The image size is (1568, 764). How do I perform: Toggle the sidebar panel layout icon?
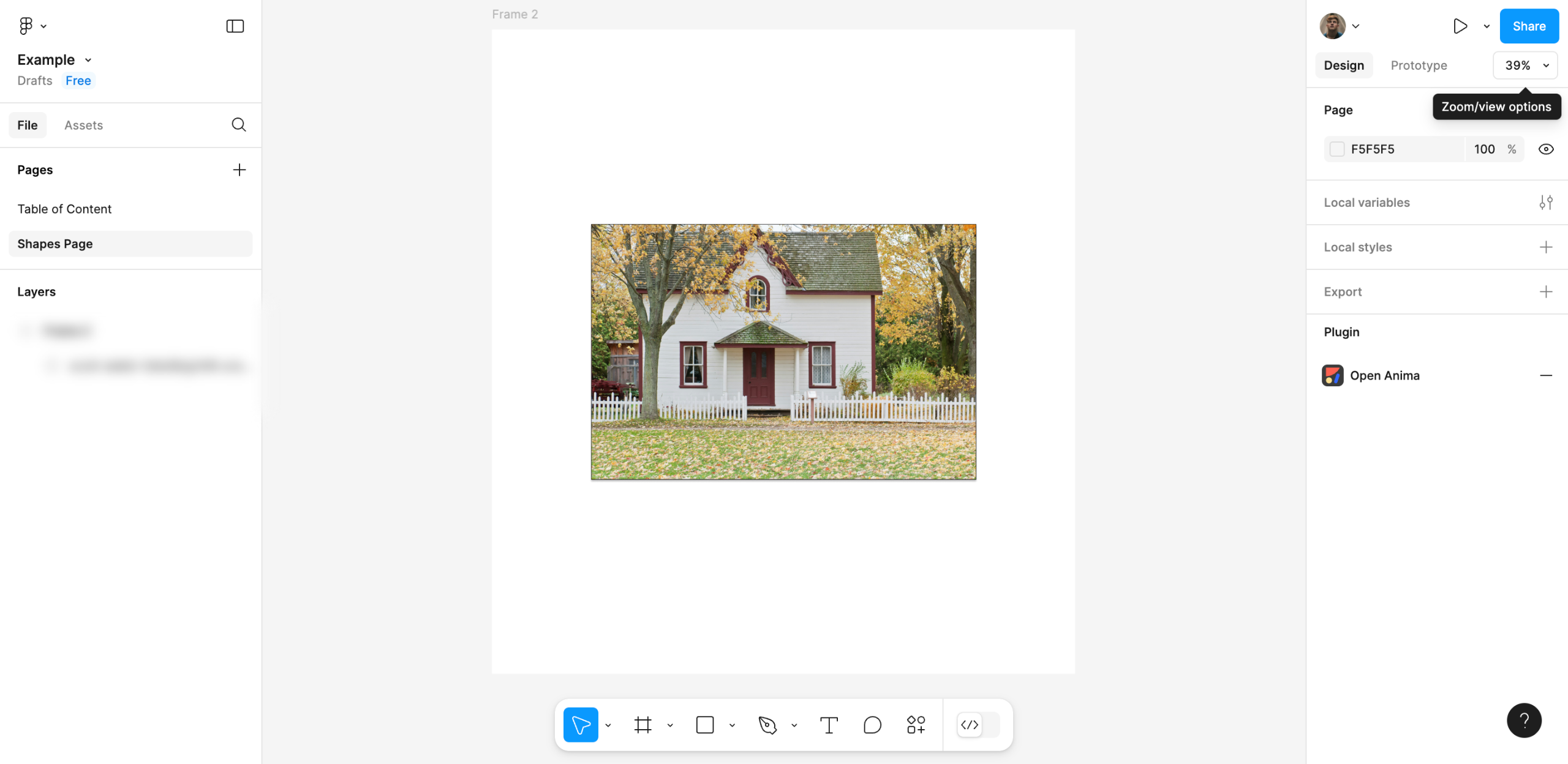(x=235, y=26)
